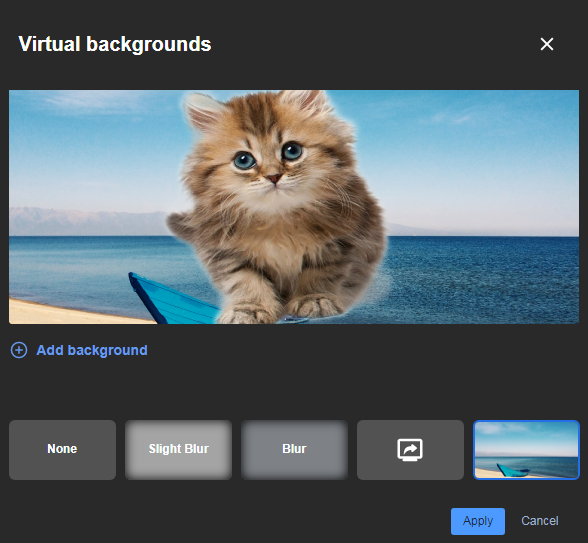Click the Add background link text

92,350
